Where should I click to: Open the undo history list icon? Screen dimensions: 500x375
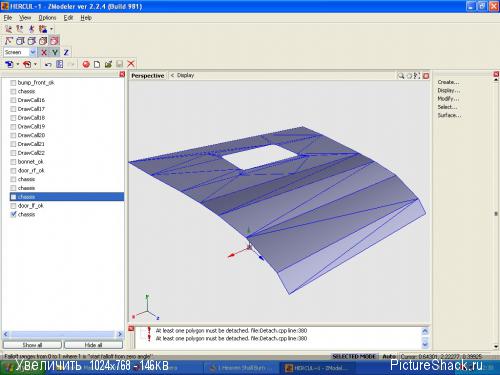60,64
